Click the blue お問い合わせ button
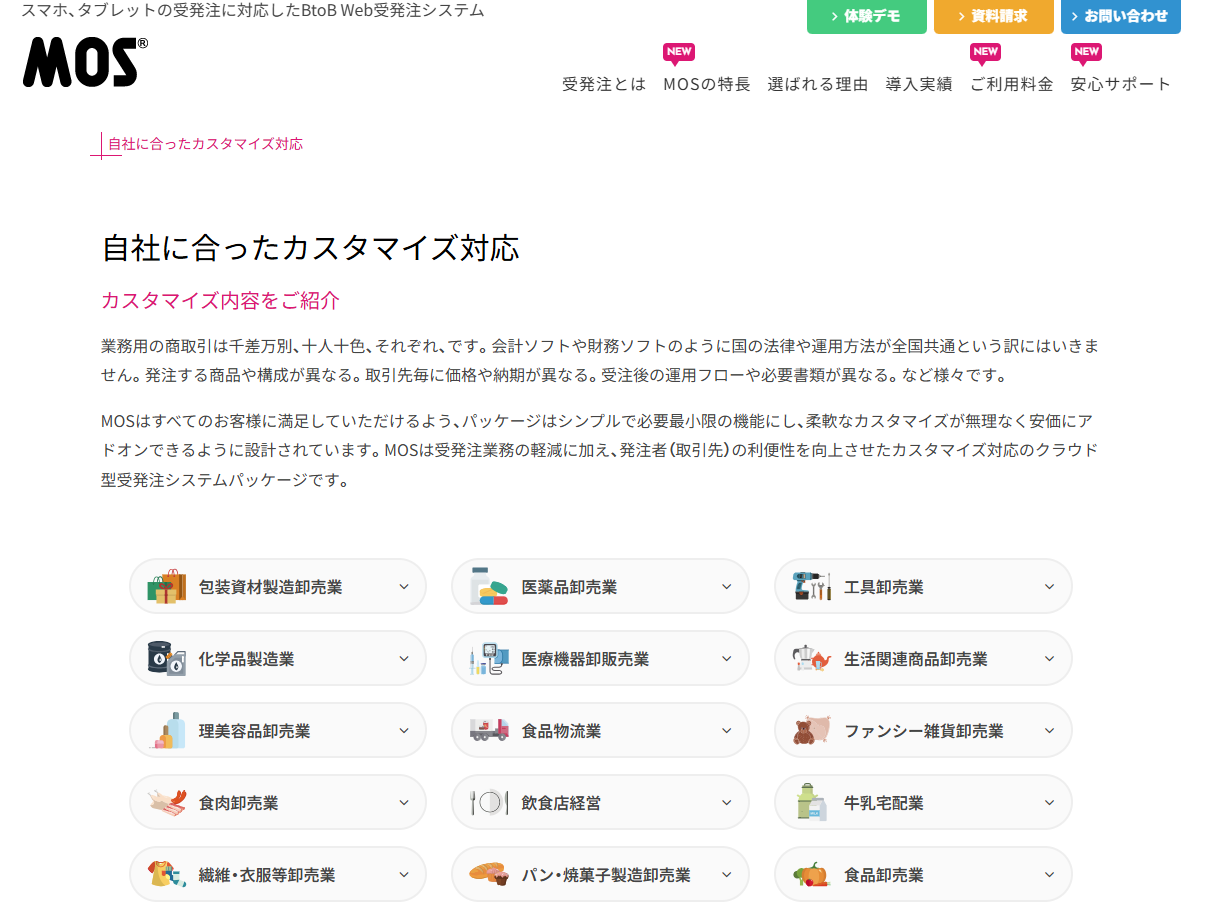The width and height of the screenshot is (1223, 902). pyautogui.click(x=1121, y=16)
